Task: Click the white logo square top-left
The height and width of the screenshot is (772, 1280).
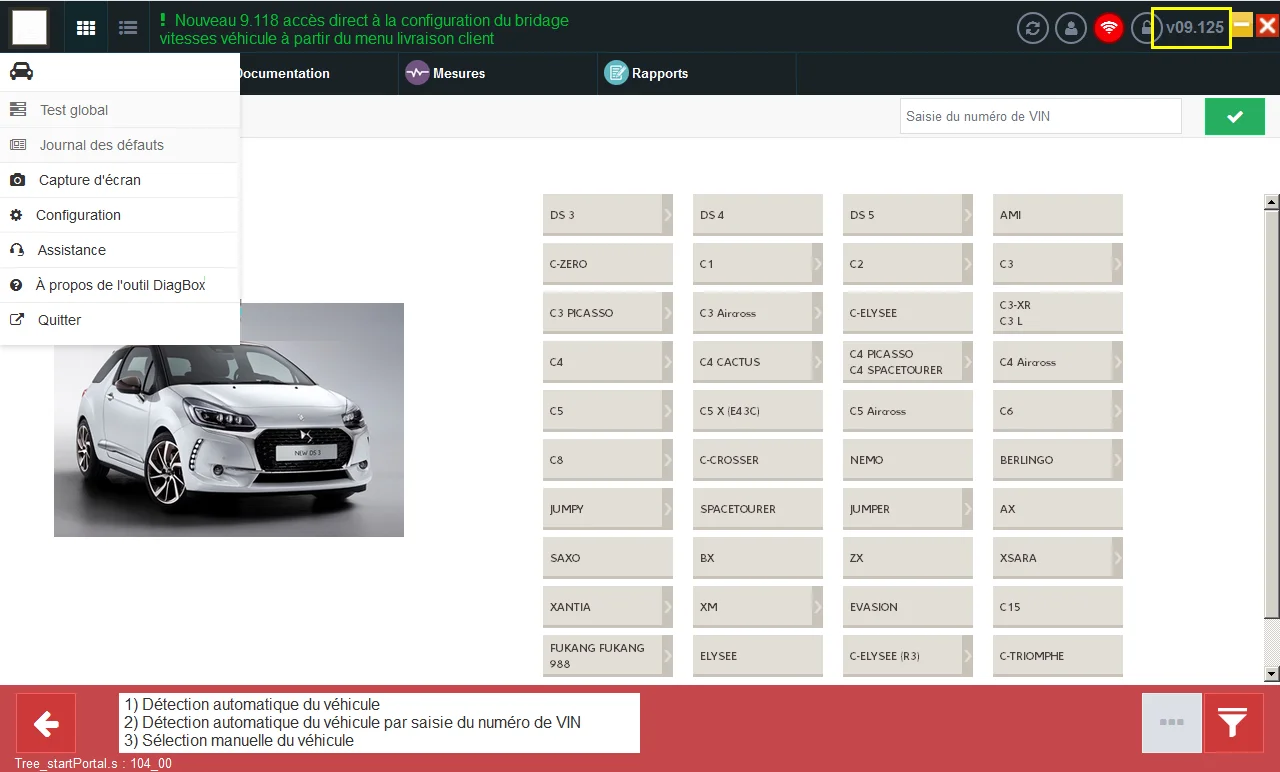Action: [x=29, y=26]
